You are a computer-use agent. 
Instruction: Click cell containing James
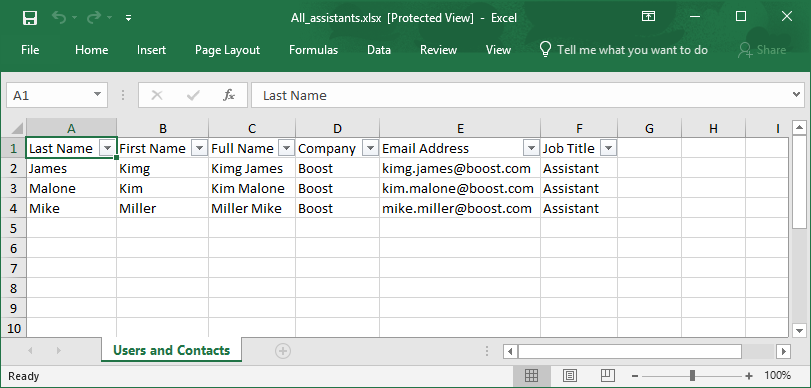(71, 169)
